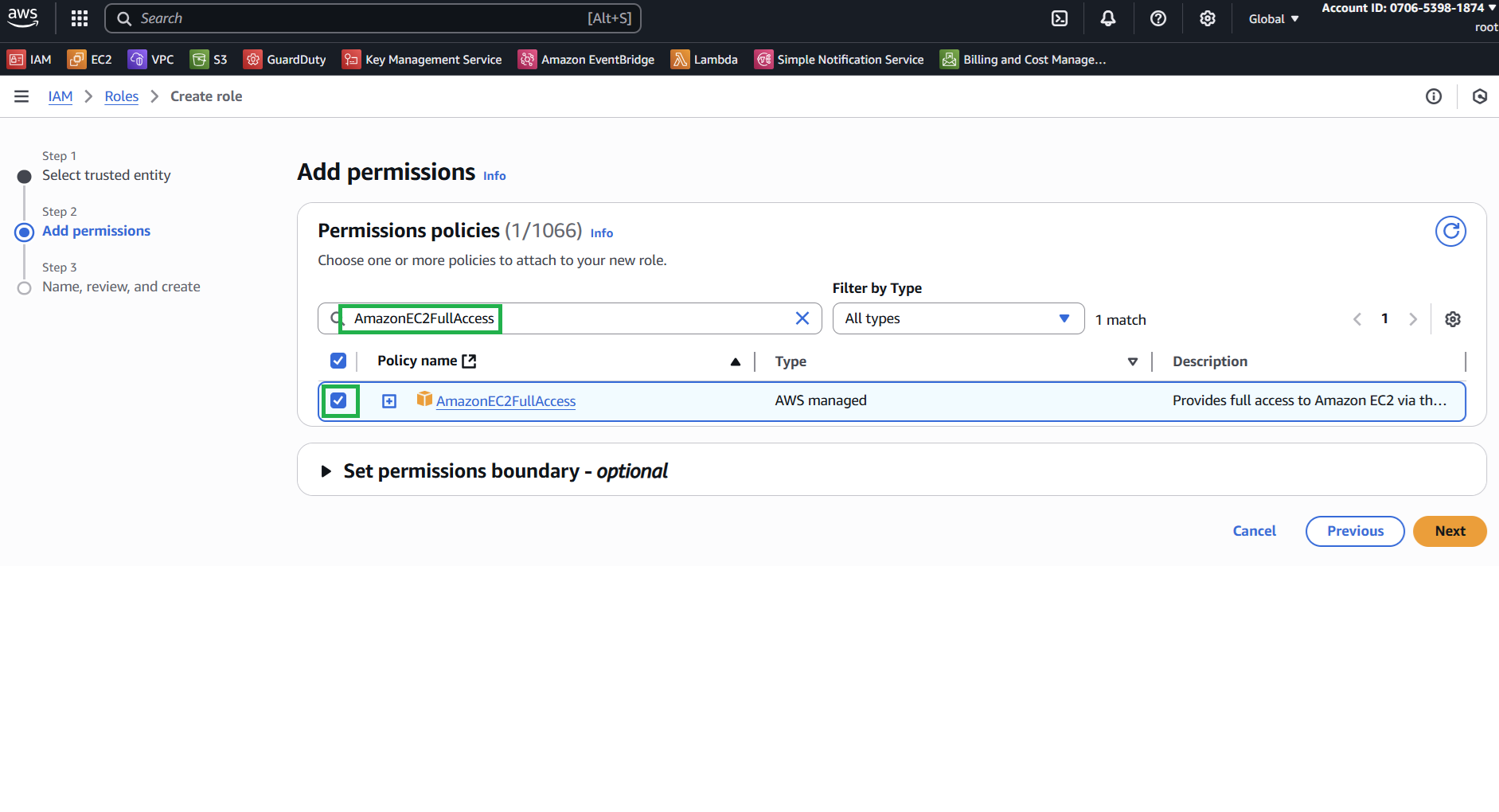The width and height of the screenshot is (1499, 812).
Task: Open the help question mark icon
Action: 1158,18
